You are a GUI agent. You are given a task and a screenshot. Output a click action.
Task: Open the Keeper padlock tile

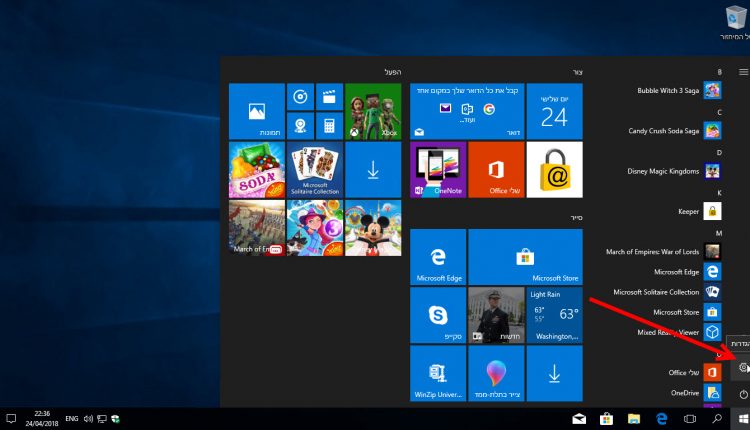point(555,170)
